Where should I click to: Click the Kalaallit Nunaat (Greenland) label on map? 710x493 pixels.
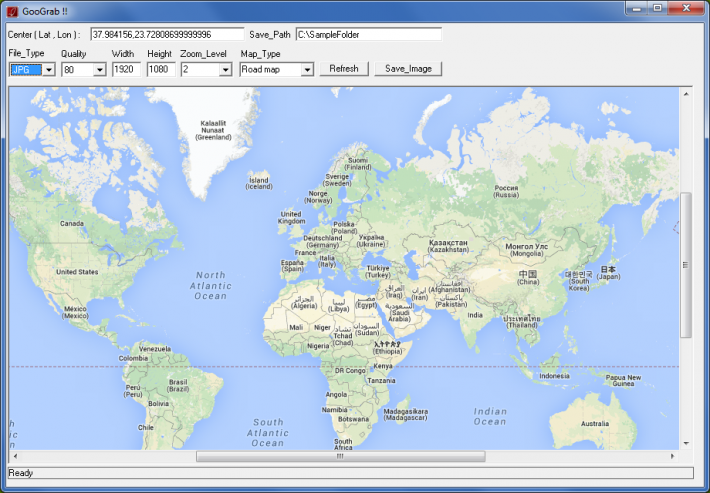213,130
